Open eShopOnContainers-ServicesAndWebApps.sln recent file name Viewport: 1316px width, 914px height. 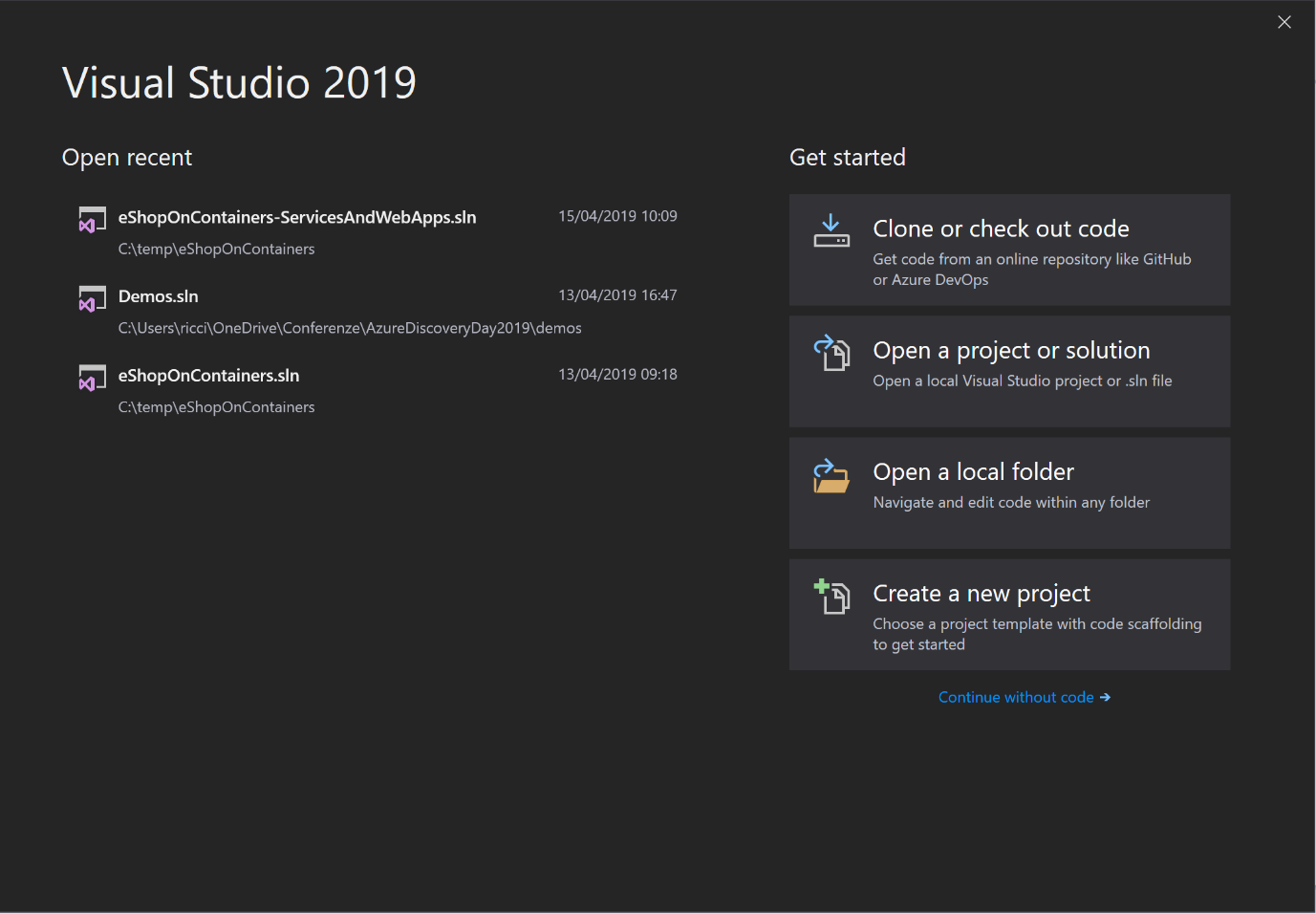pos(297,217)
